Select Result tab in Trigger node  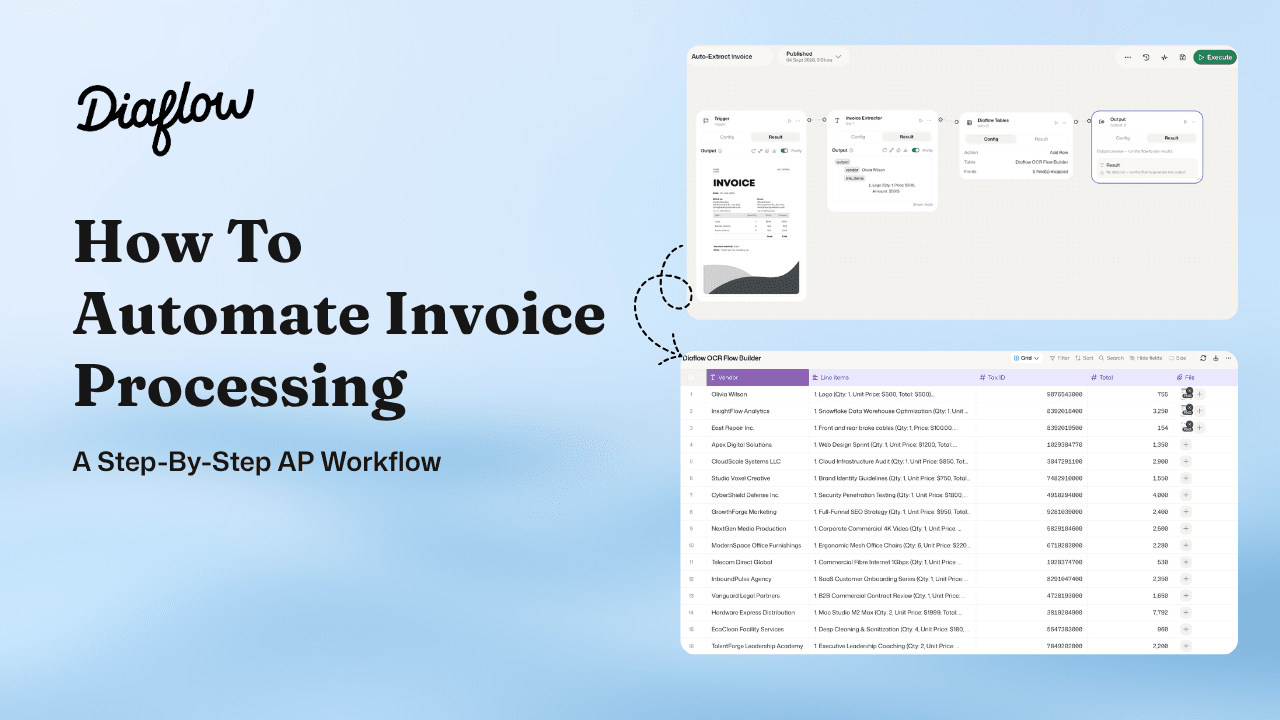click(775, 137)
